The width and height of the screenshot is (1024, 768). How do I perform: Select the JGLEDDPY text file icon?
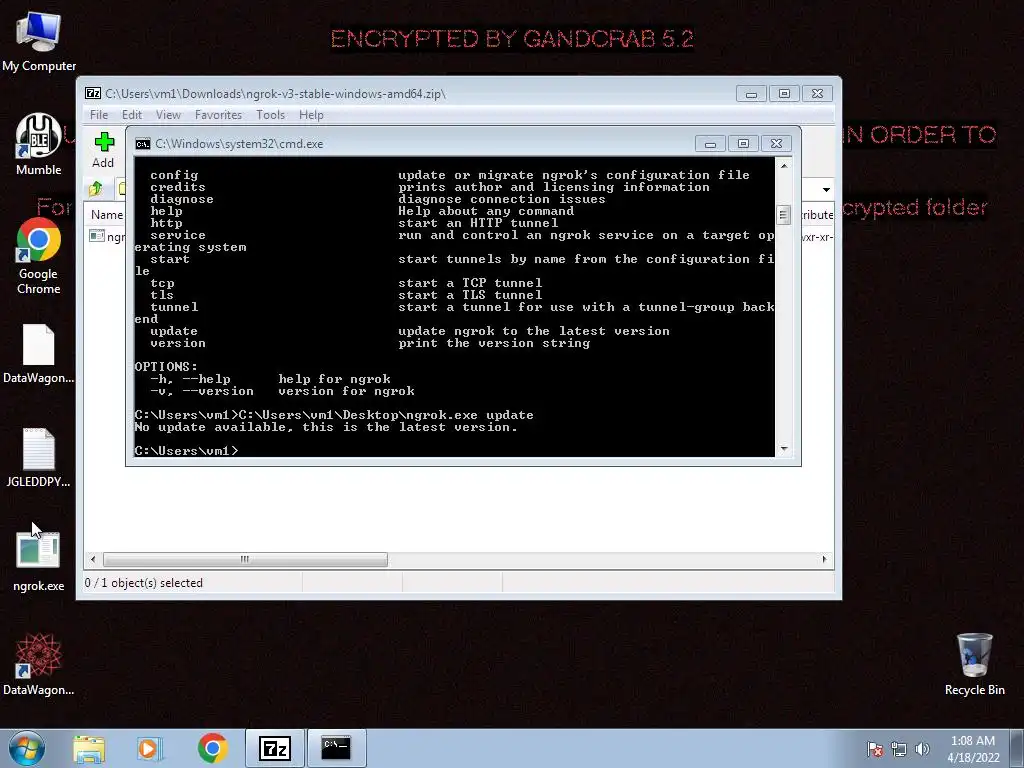[39, 458]
